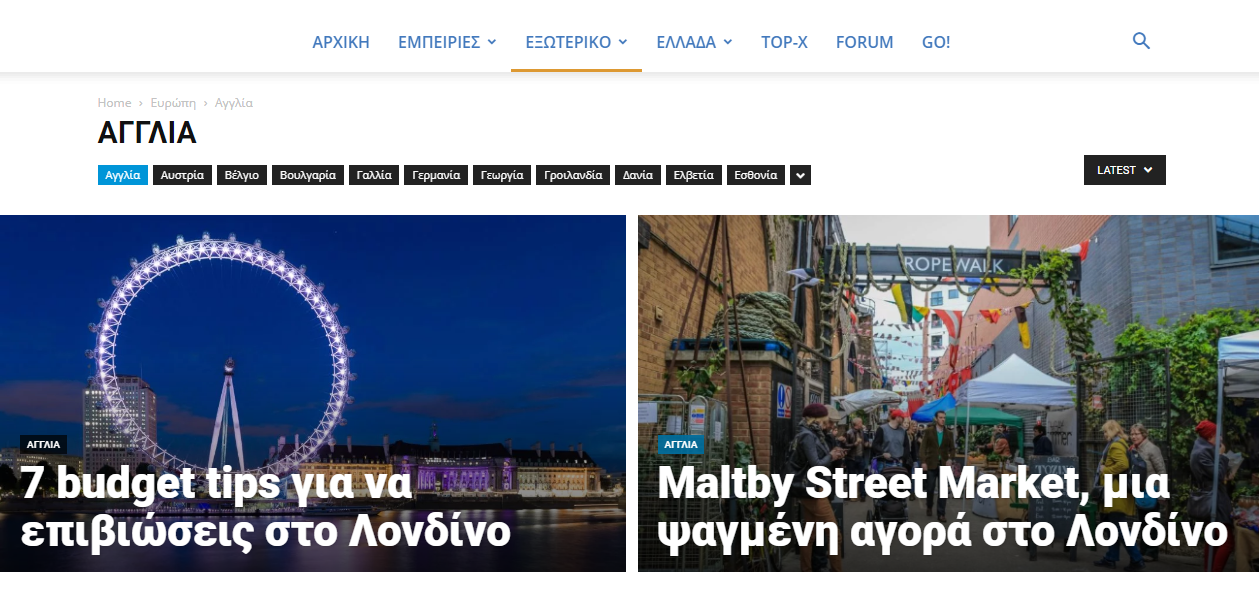
Task: Open the search magnifier icon
Action: [x=1141, y=41]
